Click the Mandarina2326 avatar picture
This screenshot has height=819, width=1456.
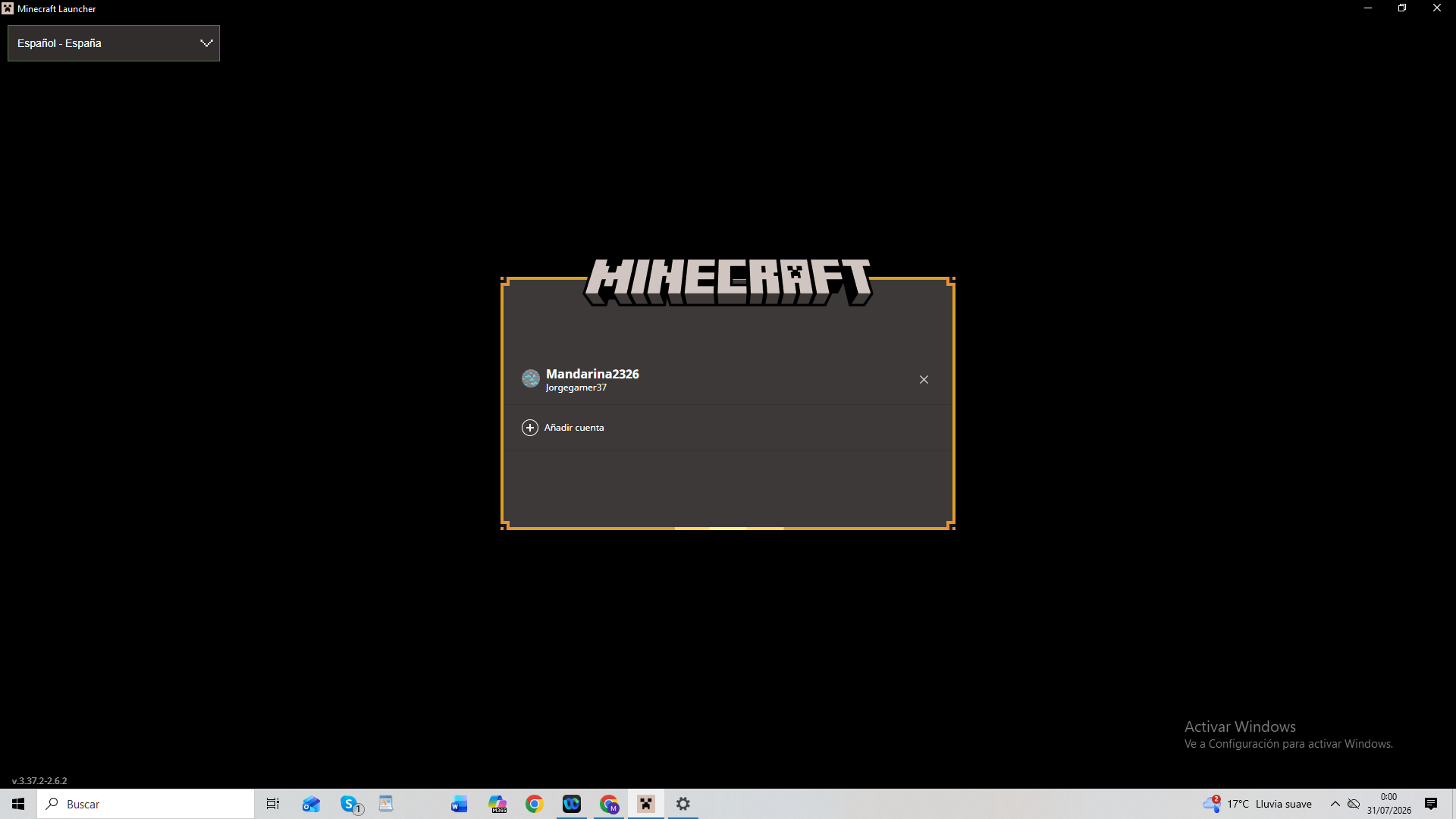click(x=531, y=378)
